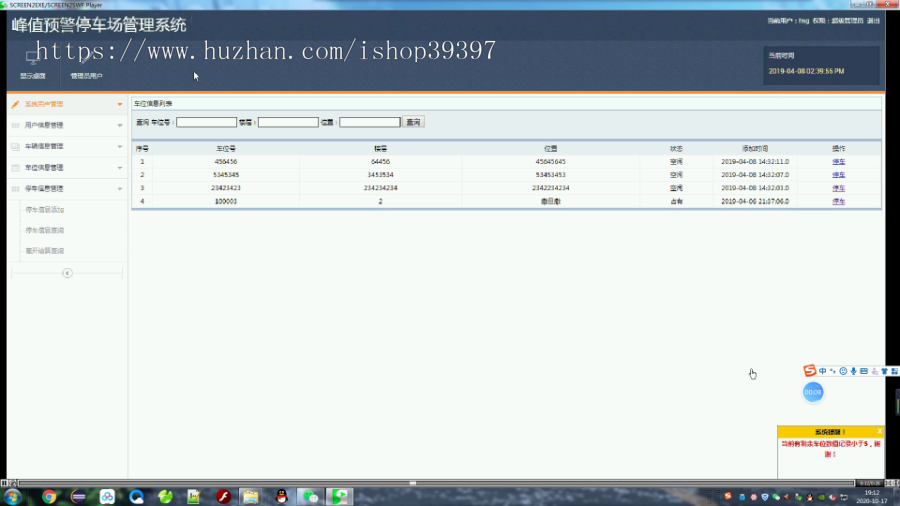The height and width of the screenshot is (506, 900).
Task: Click the 添加时间 column header
Action: (x=755, y=149)
